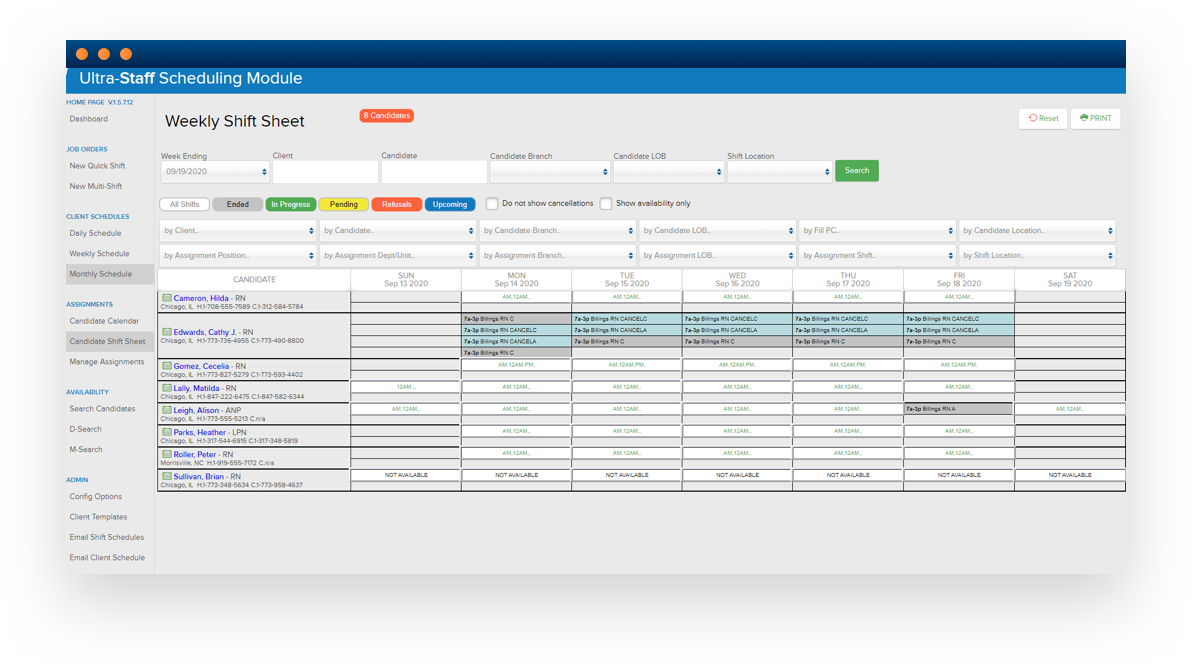
Task: Open M-Search in sidebar
Action: click(86, 450)
